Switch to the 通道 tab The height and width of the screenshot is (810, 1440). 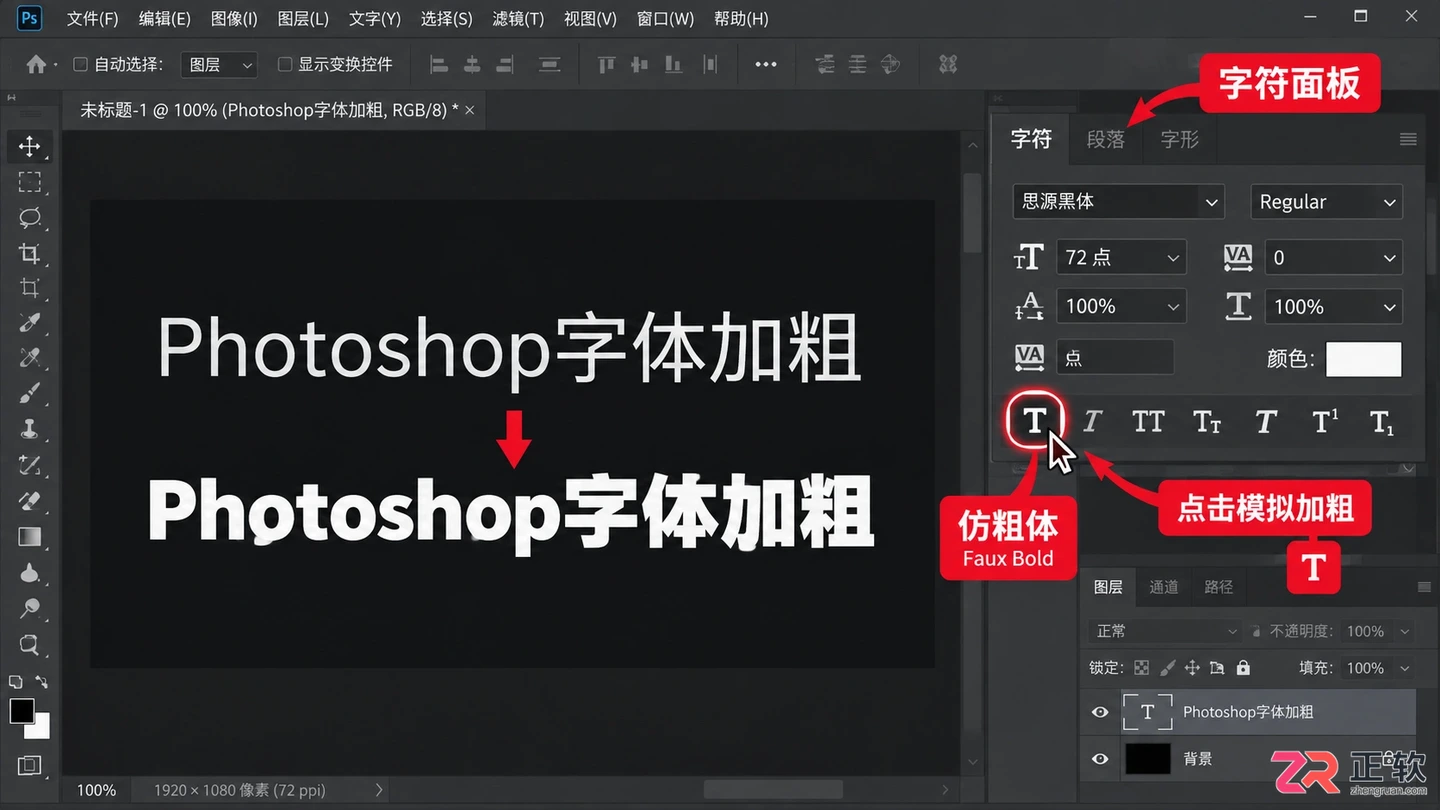point(1164,587)
